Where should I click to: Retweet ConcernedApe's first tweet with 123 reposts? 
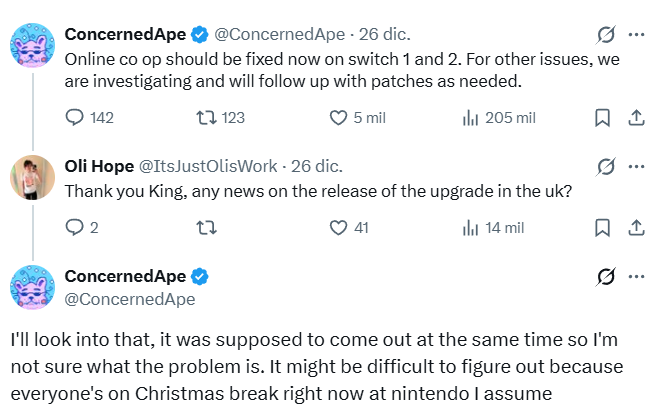pos(206,118)
